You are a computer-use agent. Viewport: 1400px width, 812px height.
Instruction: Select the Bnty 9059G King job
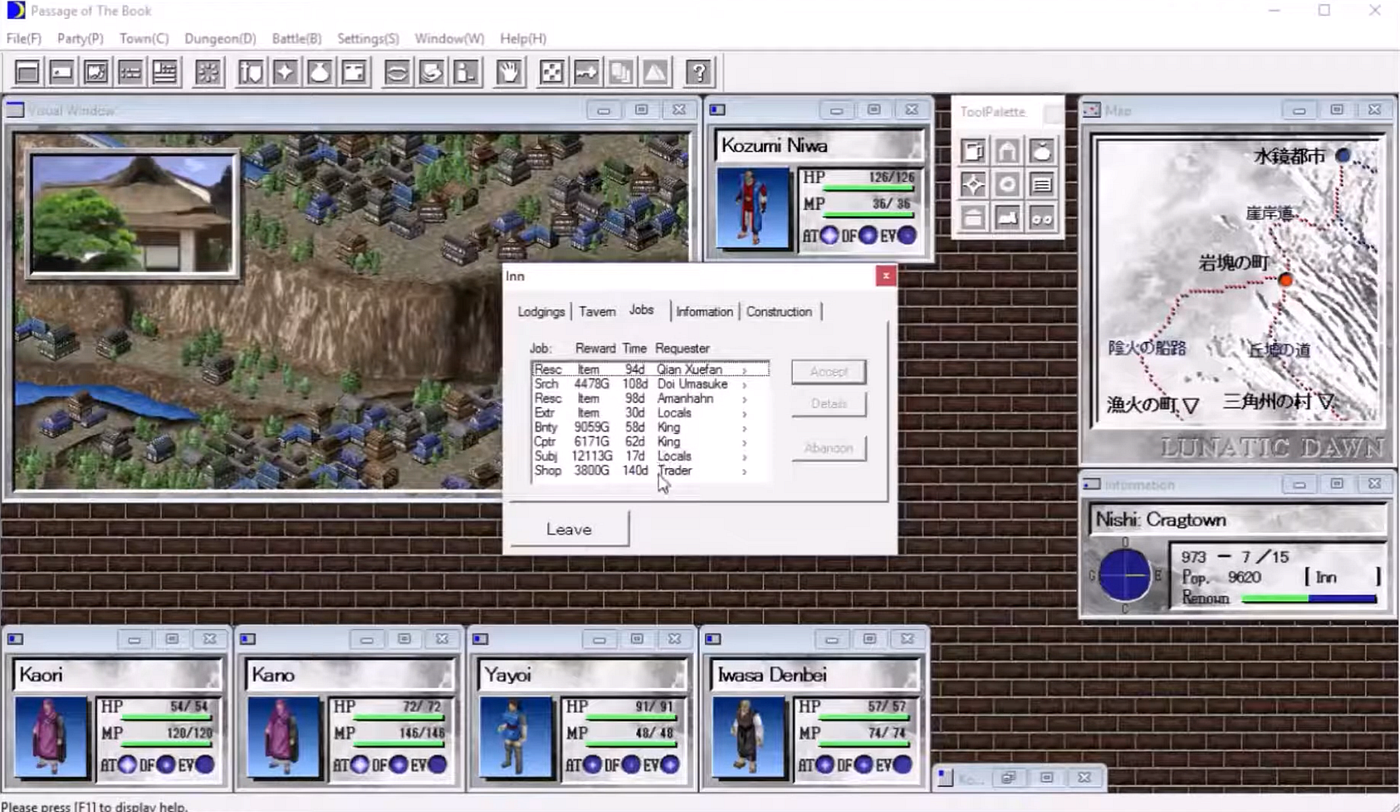click(x=650, y=427)
